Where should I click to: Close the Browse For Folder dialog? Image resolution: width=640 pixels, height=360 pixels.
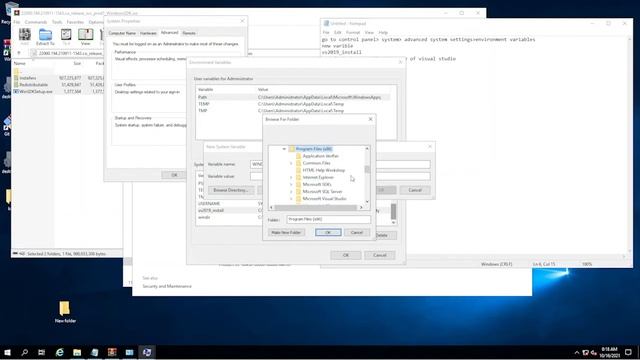(370, 119)
